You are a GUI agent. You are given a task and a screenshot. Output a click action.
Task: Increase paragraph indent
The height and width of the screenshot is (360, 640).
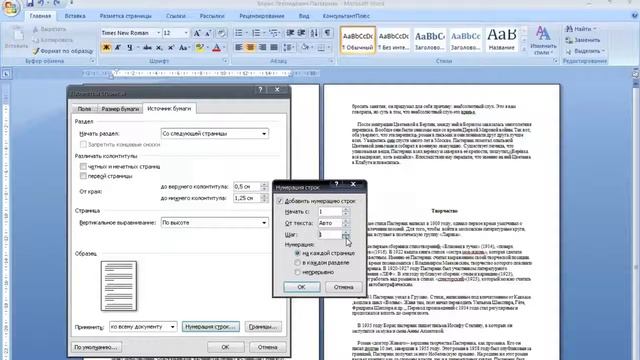tap(302, 33)
